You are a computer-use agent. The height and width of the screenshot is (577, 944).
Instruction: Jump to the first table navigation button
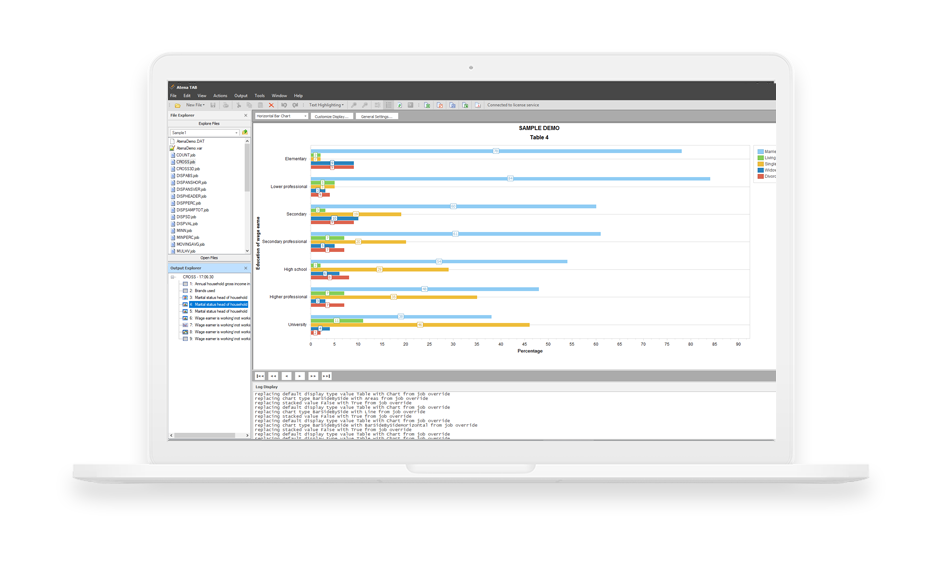click(260, 375)
